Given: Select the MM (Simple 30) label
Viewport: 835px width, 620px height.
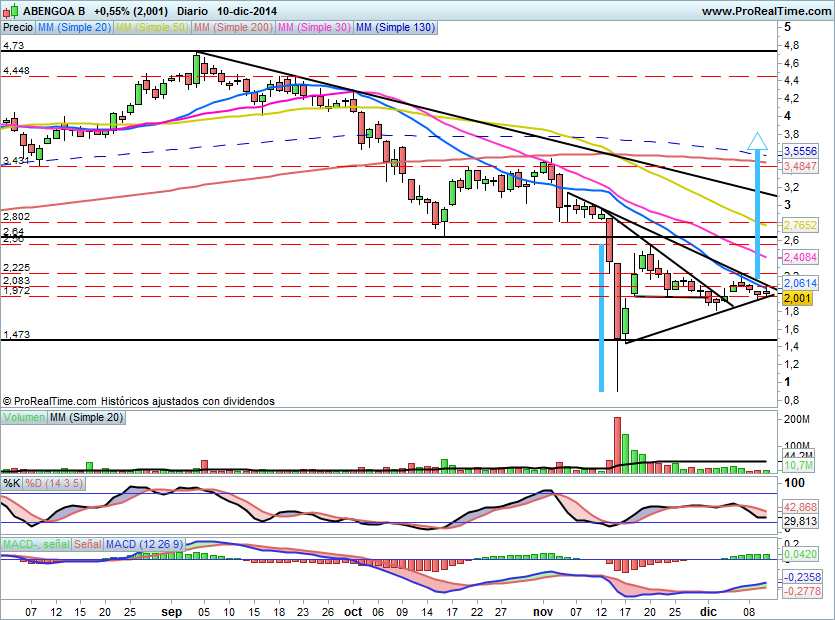Looking at the screenshot, I should pos(314,27).
